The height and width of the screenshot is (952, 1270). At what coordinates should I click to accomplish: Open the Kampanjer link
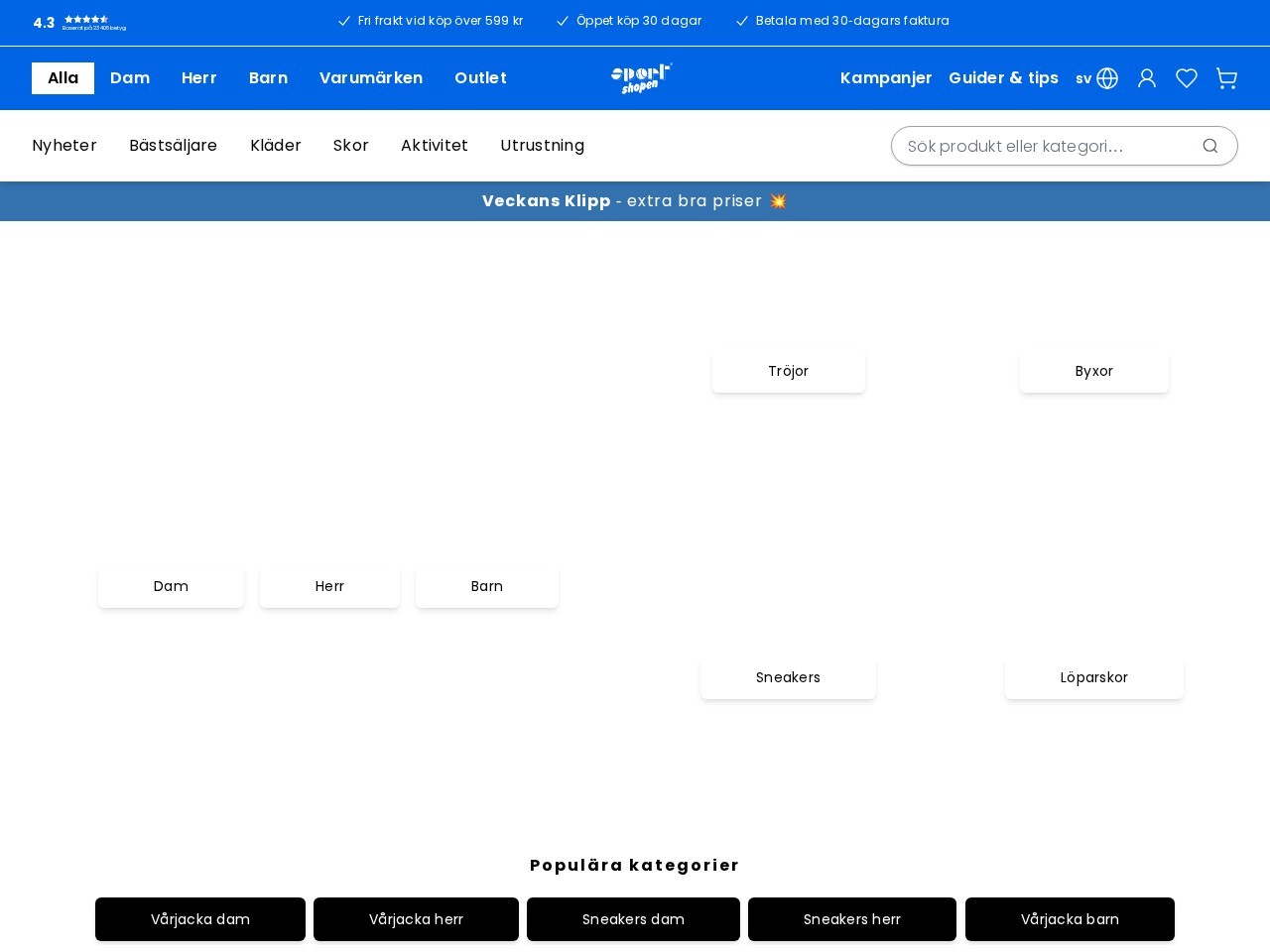click(x=886, y=78)
